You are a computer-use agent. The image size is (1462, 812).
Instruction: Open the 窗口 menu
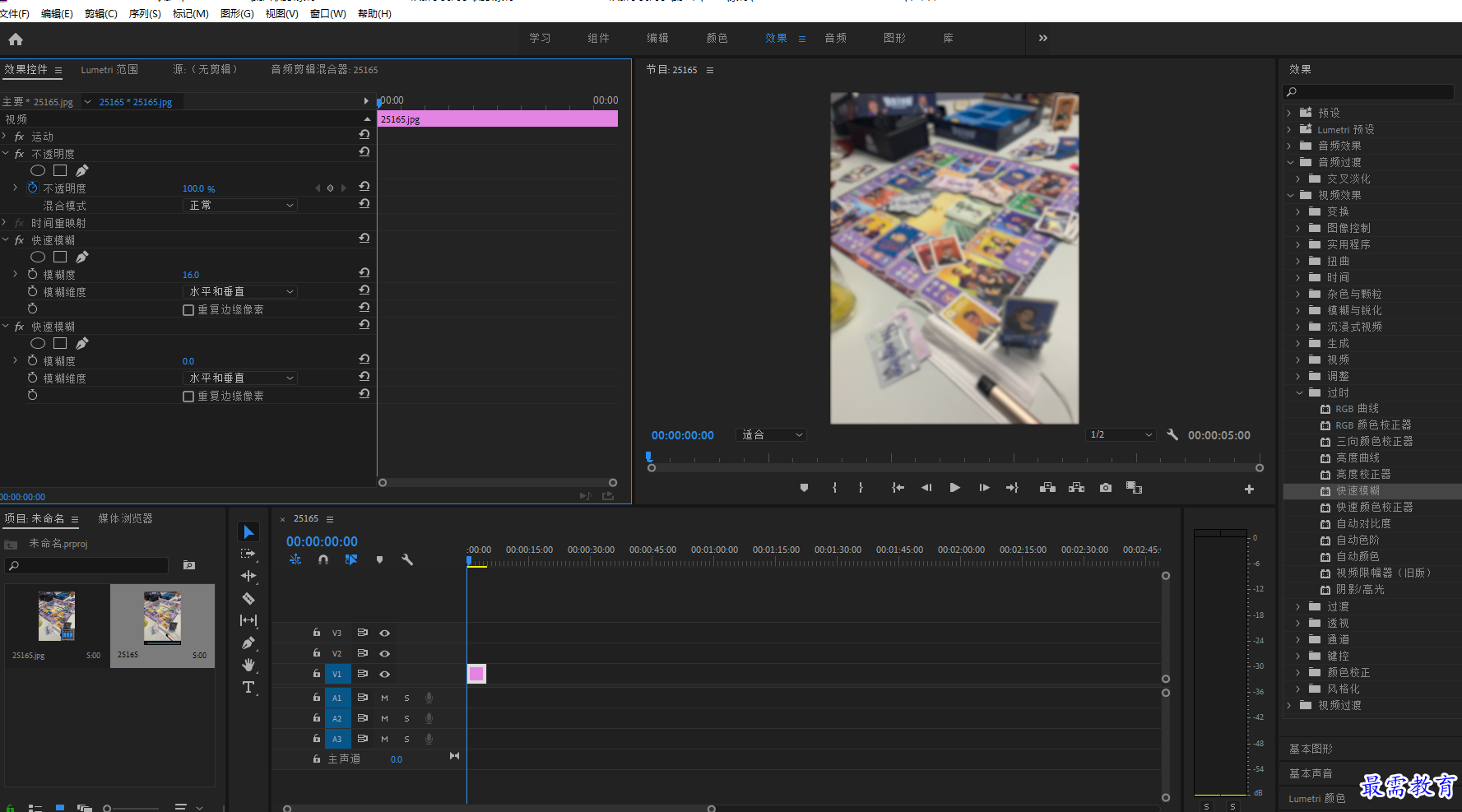pyautogui.click(x=327, y=14)
